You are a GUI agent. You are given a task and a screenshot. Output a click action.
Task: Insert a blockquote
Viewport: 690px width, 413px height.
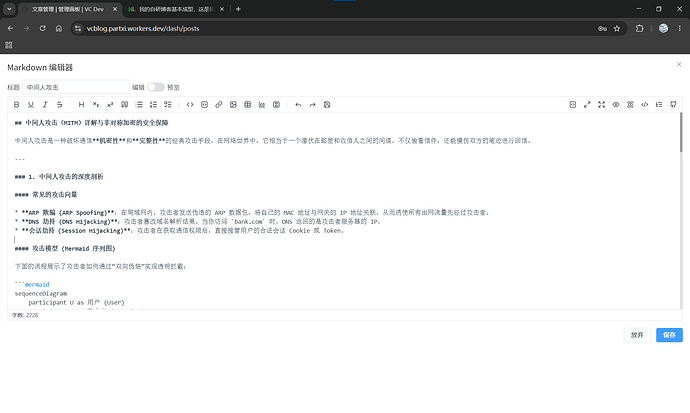coord(125,105)
